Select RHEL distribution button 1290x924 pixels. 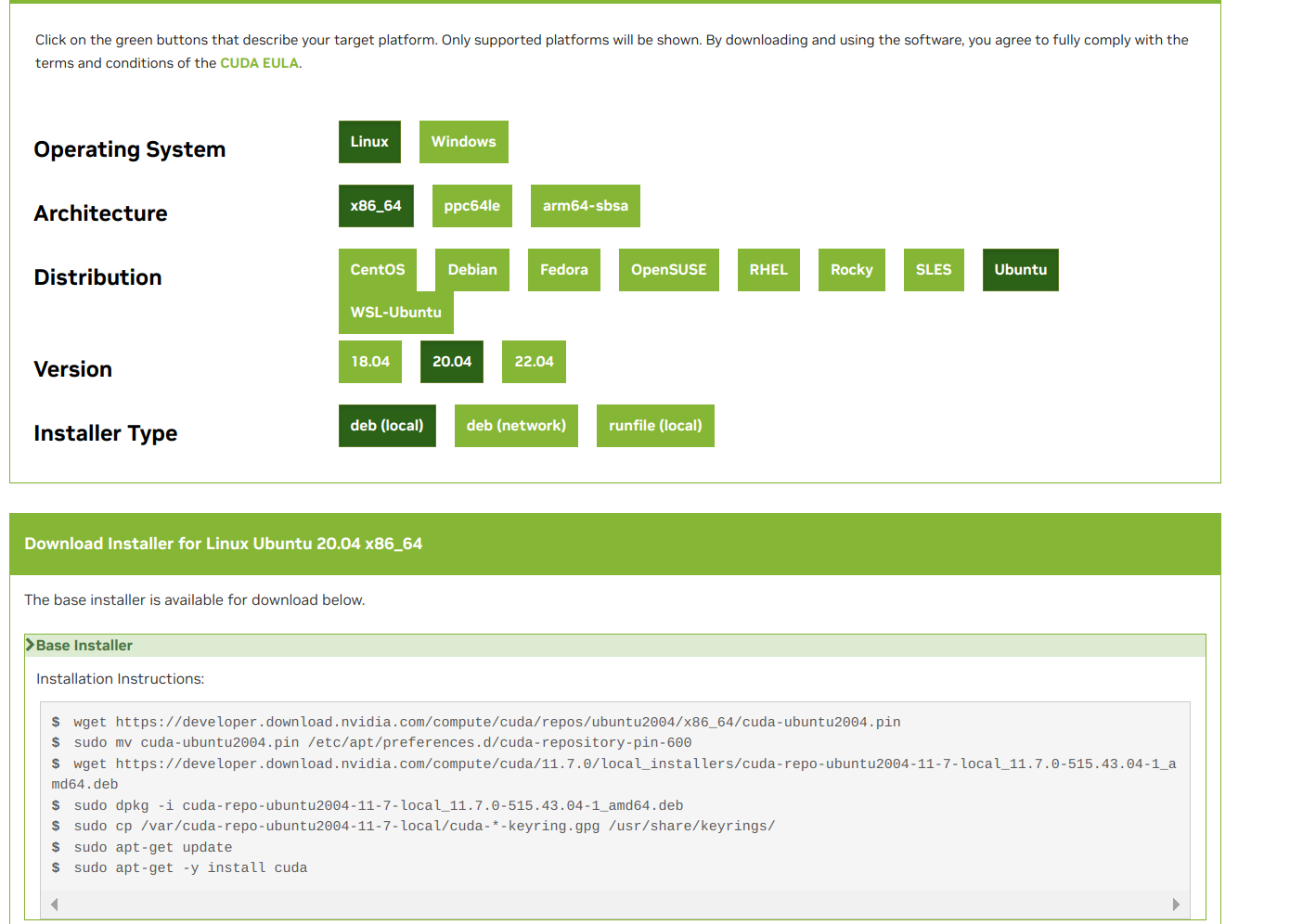(x=768, y=270)
